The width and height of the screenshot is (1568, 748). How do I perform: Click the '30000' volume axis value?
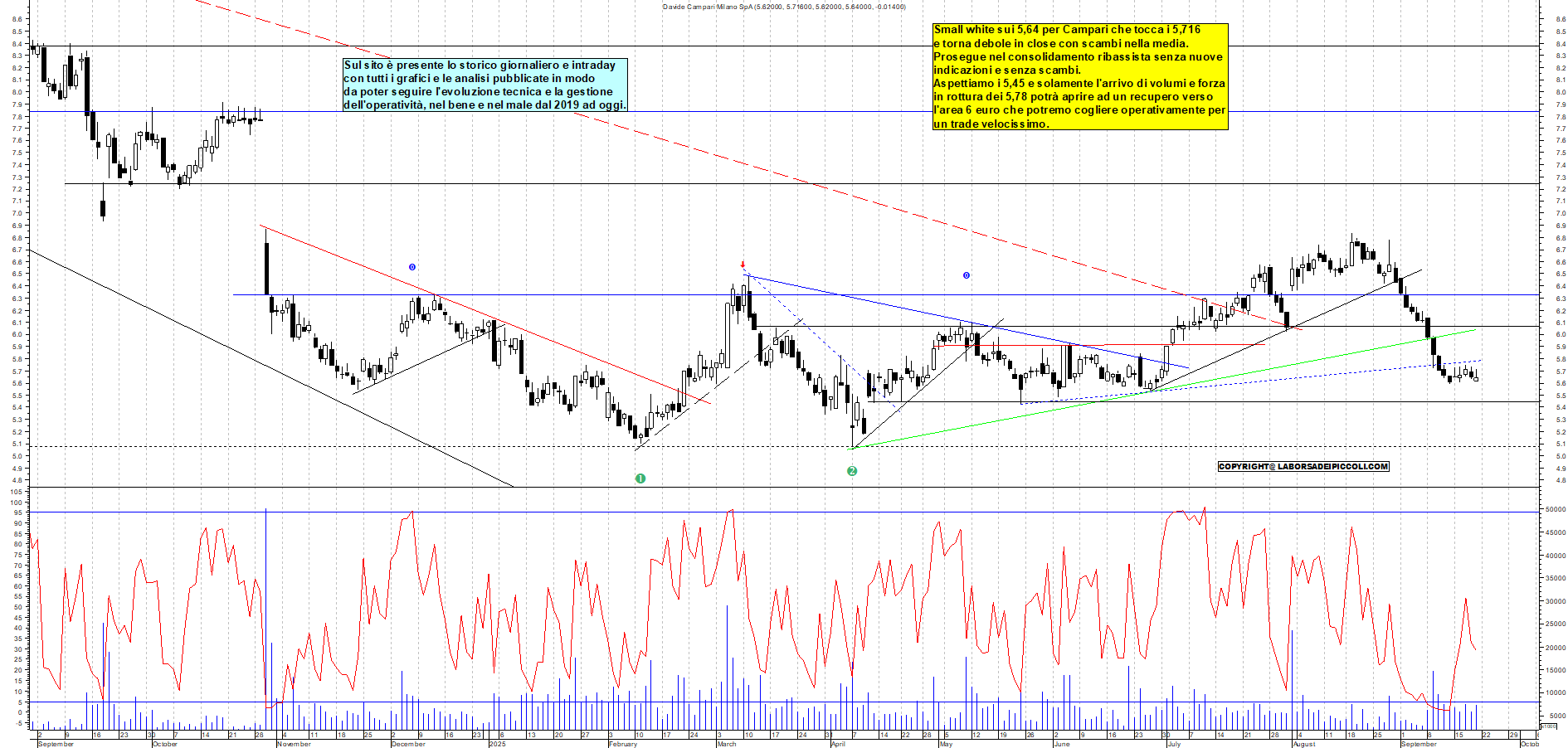pos(1555,601)
